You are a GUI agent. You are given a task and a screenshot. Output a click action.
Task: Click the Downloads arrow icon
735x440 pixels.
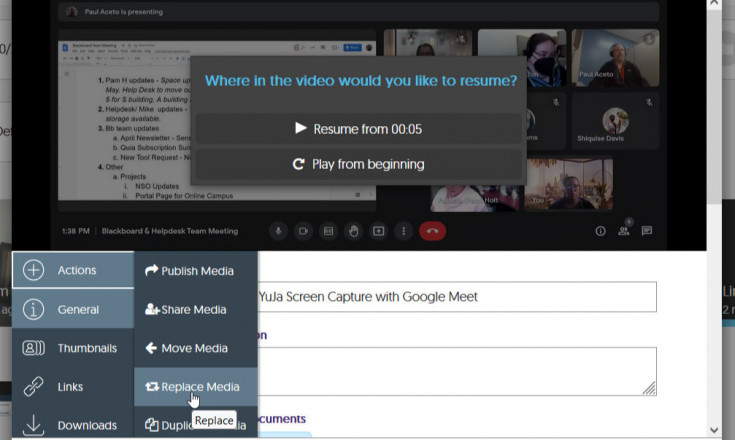pos(33,425)
